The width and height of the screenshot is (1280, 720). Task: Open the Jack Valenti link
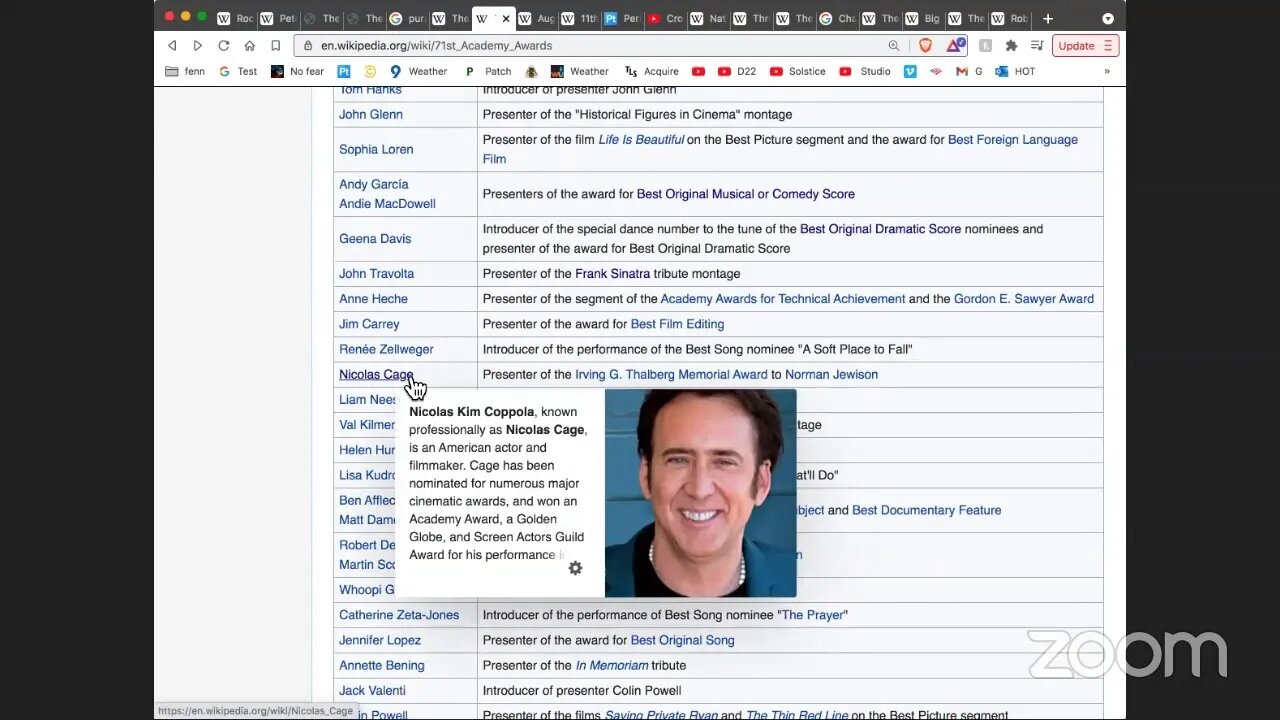[372, 690]
